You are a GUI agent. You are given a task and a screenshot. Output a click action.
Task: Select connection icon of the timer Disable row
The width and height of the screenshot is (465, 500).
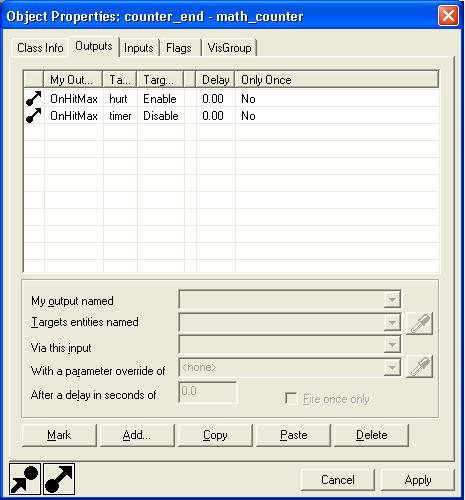34,116
